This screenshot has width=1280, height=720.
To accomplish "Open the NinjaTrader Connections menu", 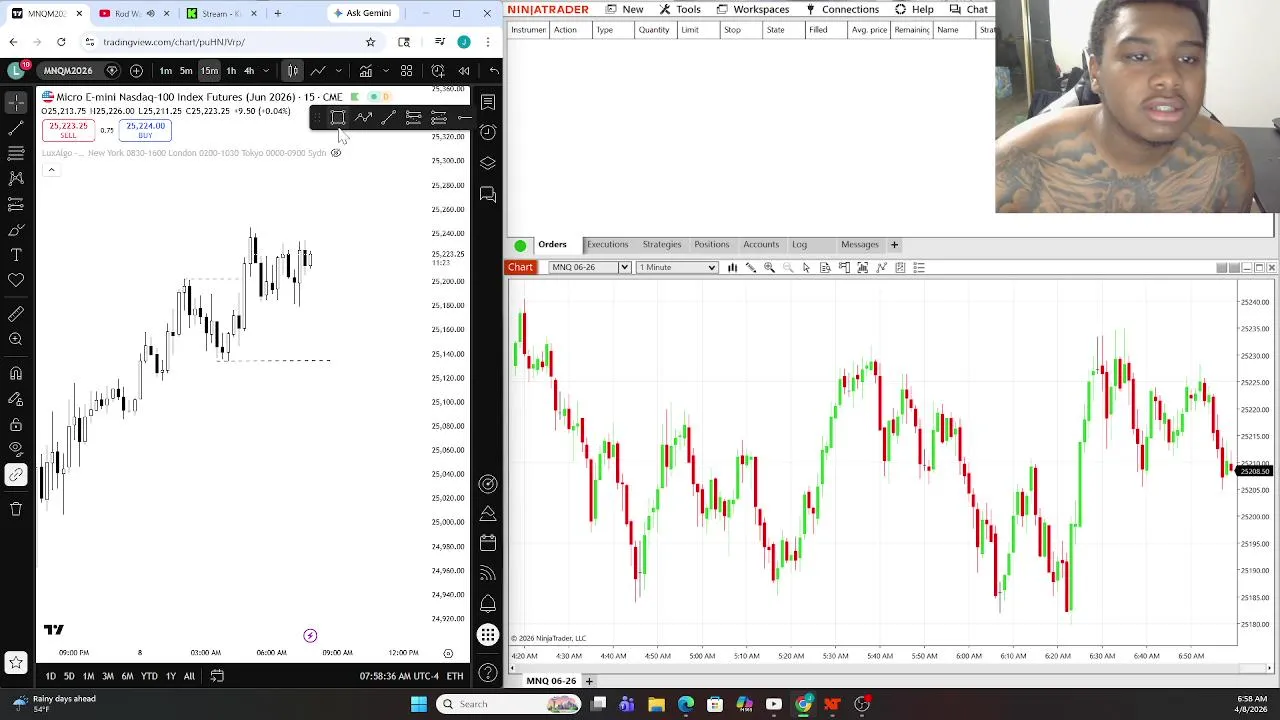I will pos(842,9).
